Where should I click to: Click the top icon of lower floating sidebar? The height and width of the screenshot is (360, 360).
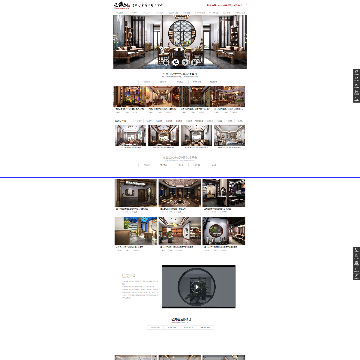356,250
